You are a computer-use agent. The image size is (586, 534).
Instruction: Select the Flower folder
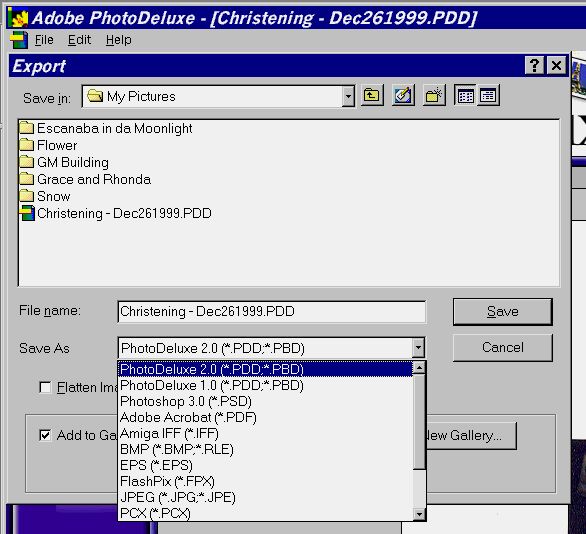48,145
